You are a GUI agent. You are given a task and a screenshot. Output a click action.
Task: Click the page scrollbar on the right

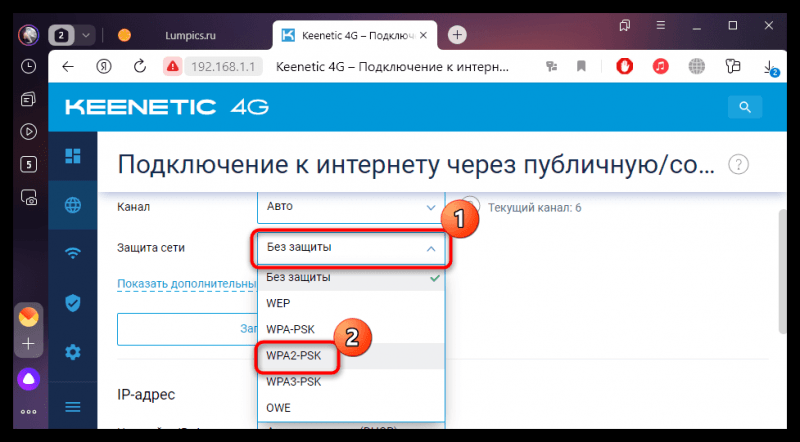tap(783, 271)
